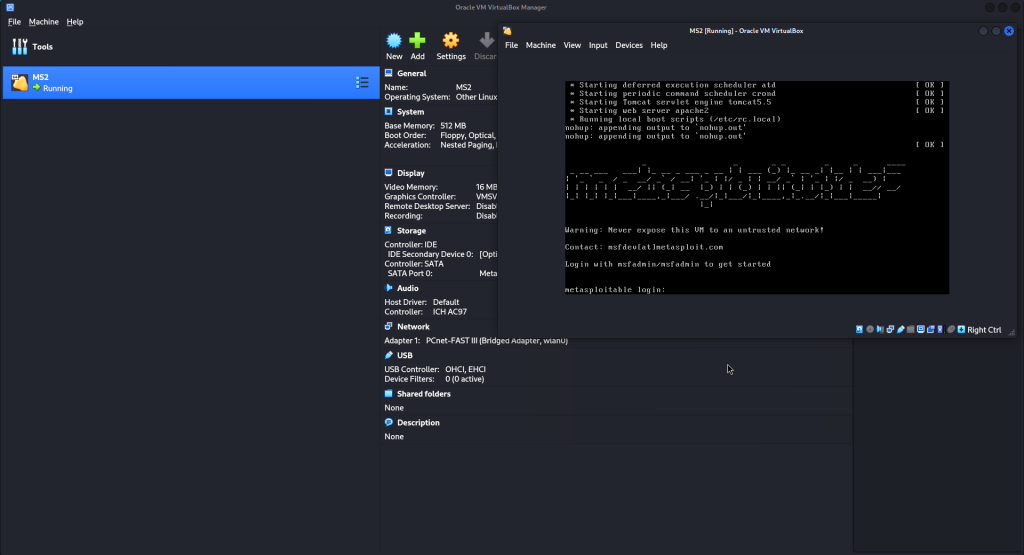Click the New virtual machine icon
1024x555 pixels.
394,41
